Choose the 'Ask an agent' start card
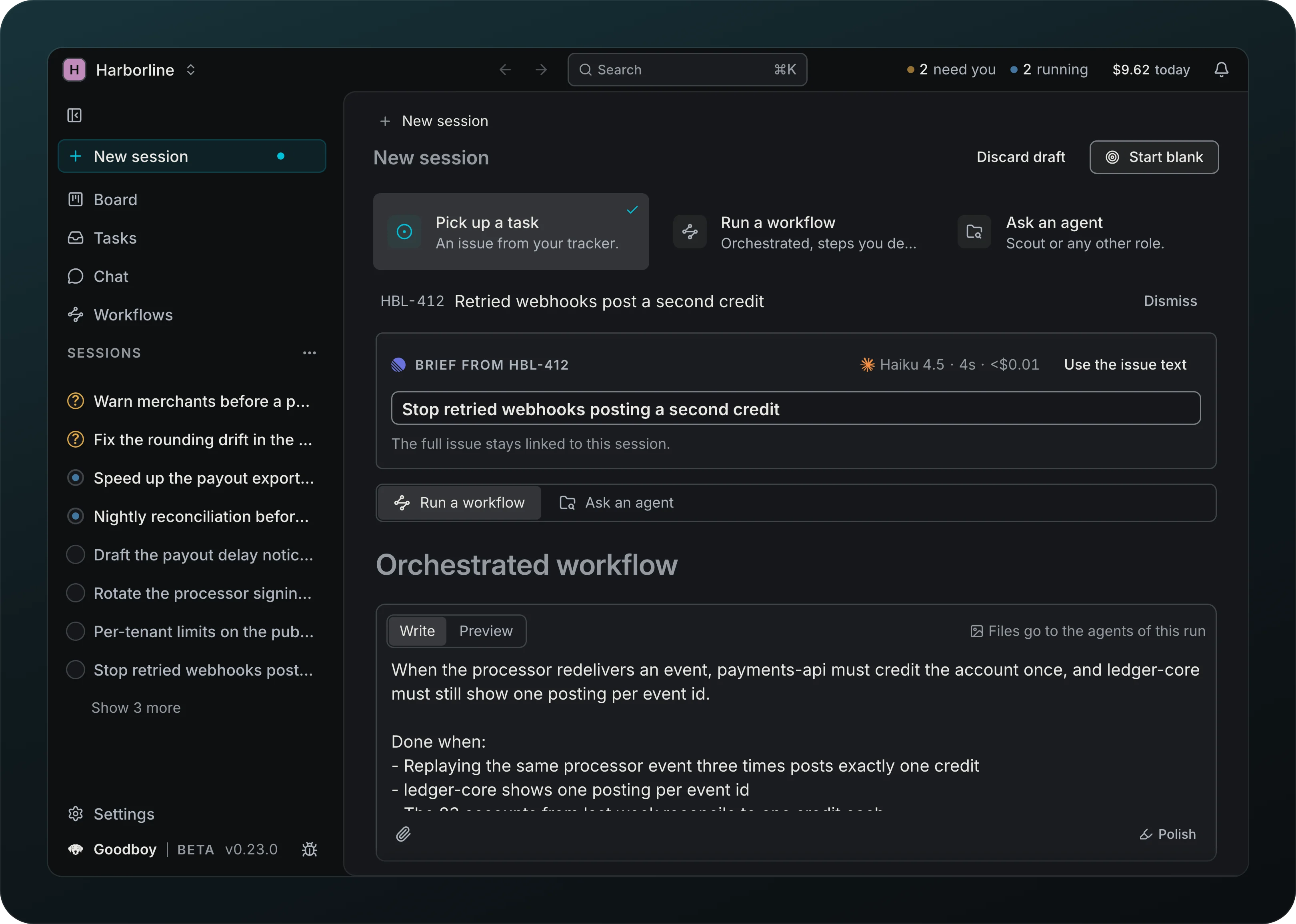Screen dimensions: 1296x924 [x=1080, y=232]
